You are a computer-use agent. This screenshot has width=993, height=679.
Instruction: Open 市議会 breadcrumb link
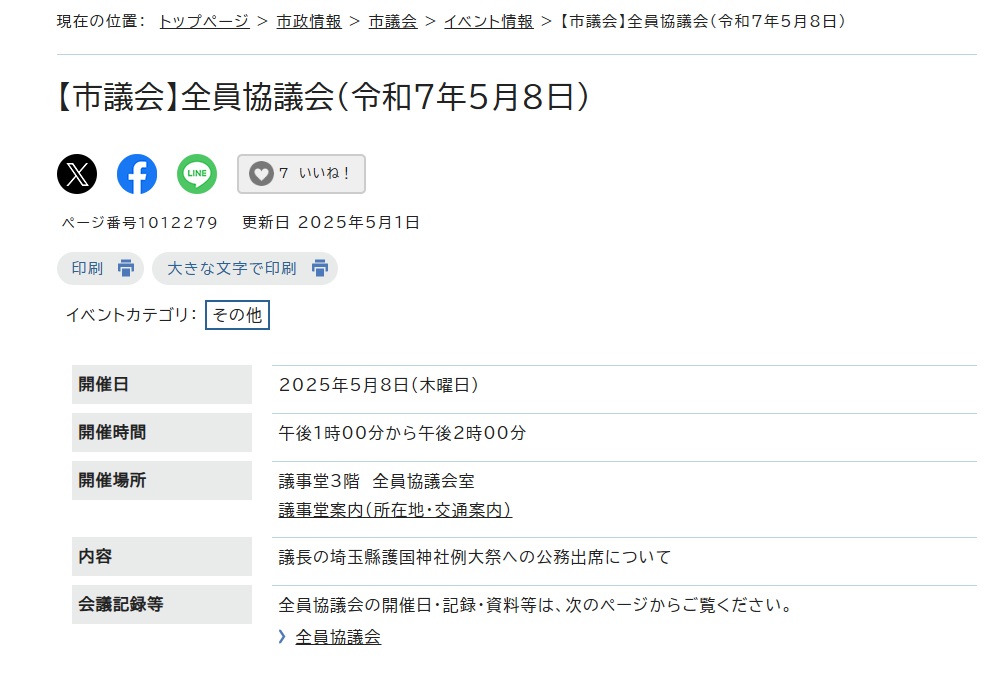point(393,22)
